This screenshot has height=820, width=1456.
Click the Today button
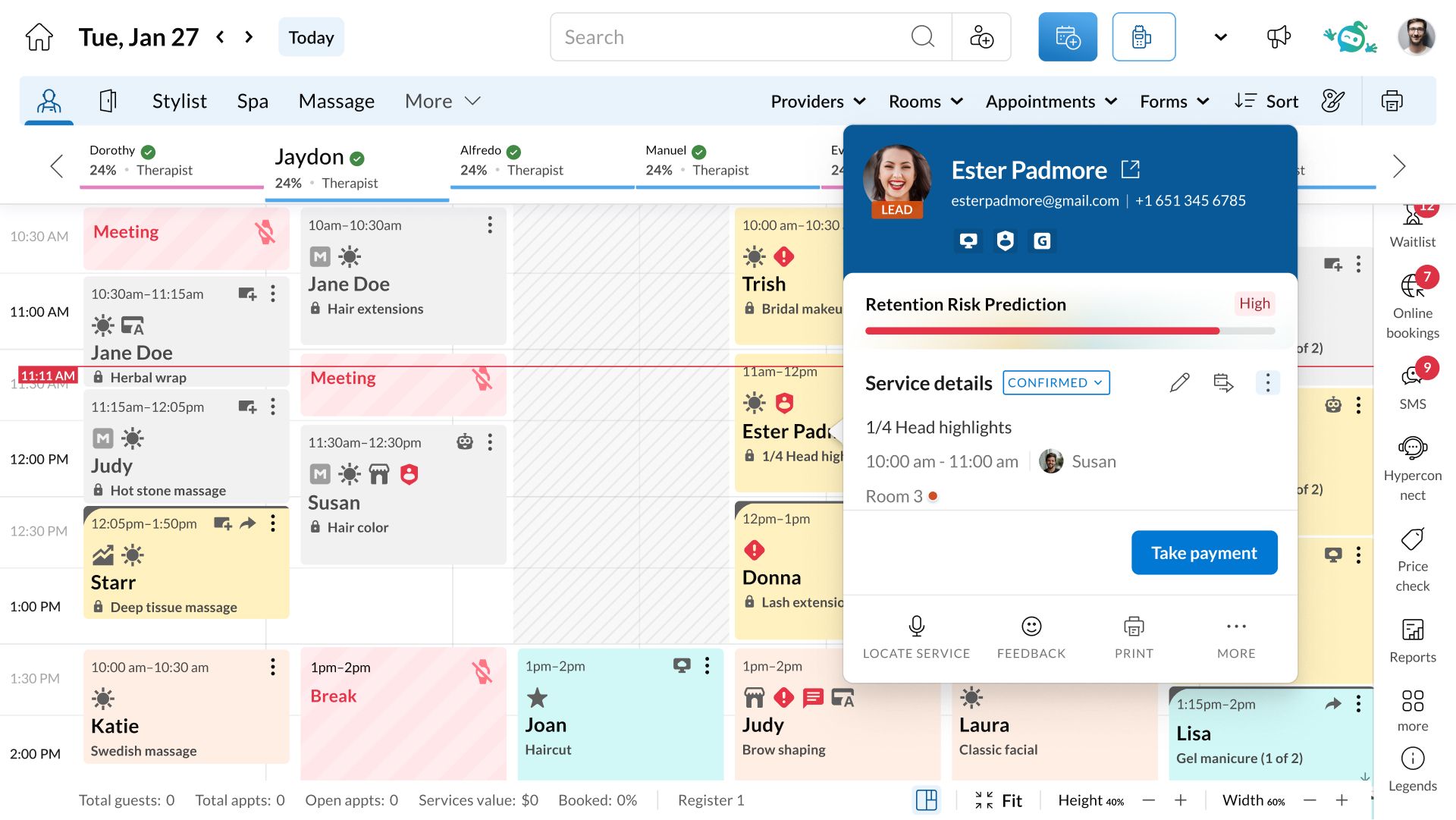coord(311,38)
